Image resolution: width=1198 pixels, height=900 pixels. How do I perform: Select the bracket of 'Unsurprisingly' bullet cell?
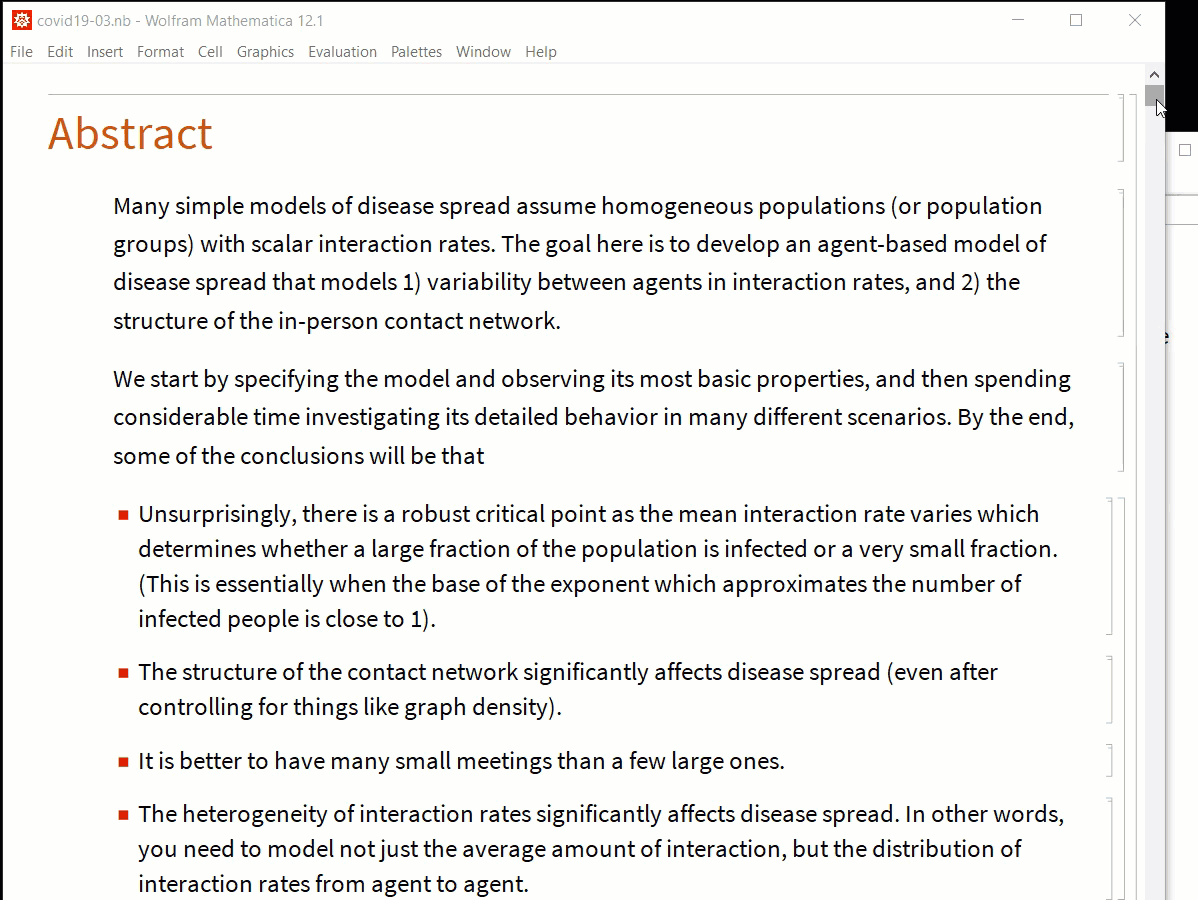click(1109, 566)
